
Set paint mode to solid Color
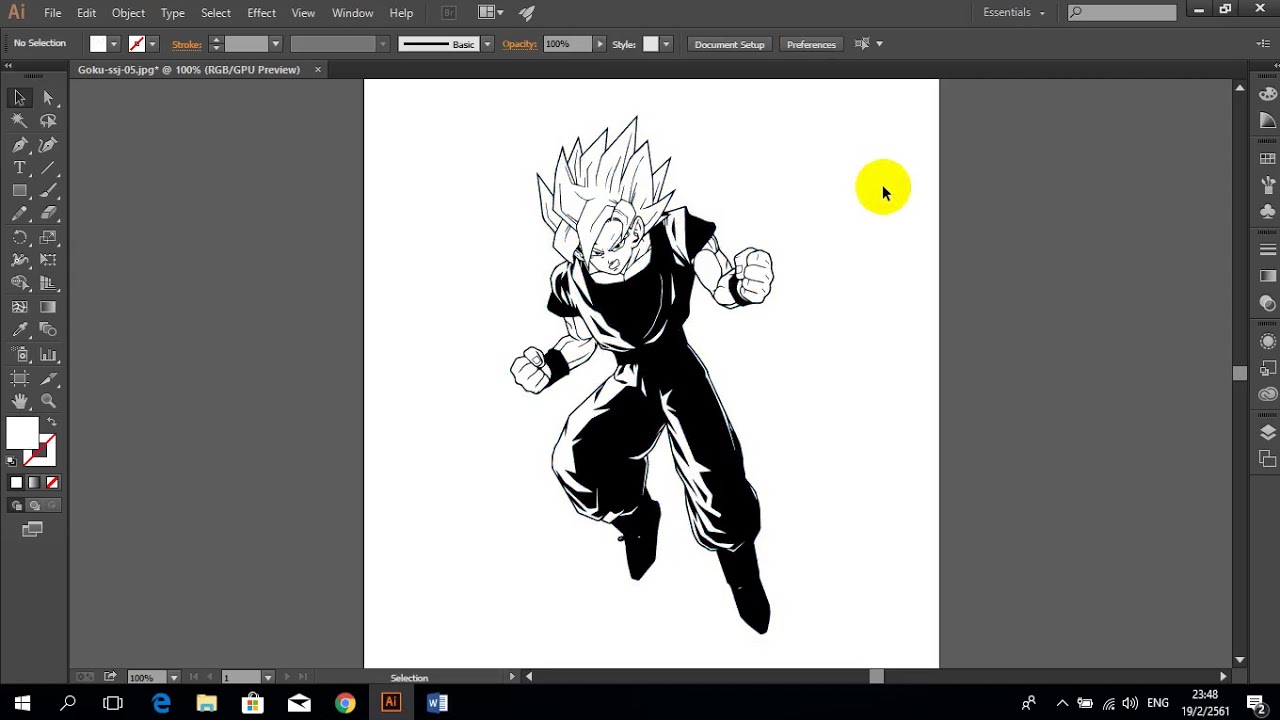point(16,483)
